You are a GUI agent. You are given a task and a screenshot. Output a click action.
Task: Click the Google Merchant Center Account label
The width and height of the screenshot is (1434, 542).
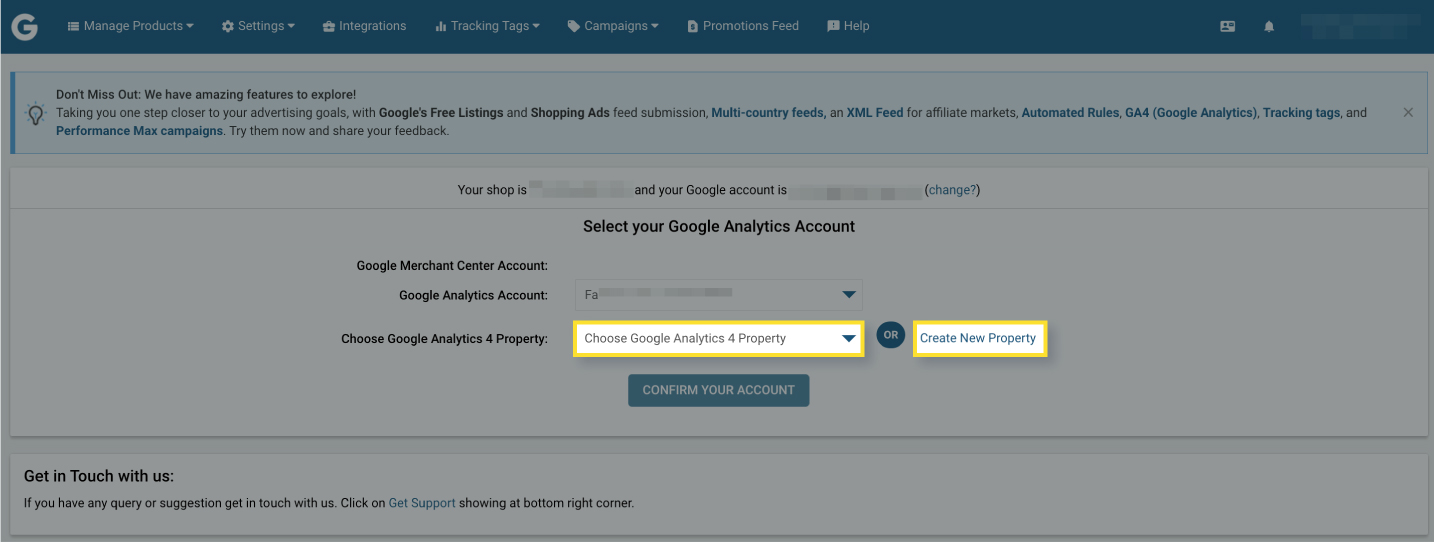click(x=452, y=266)
